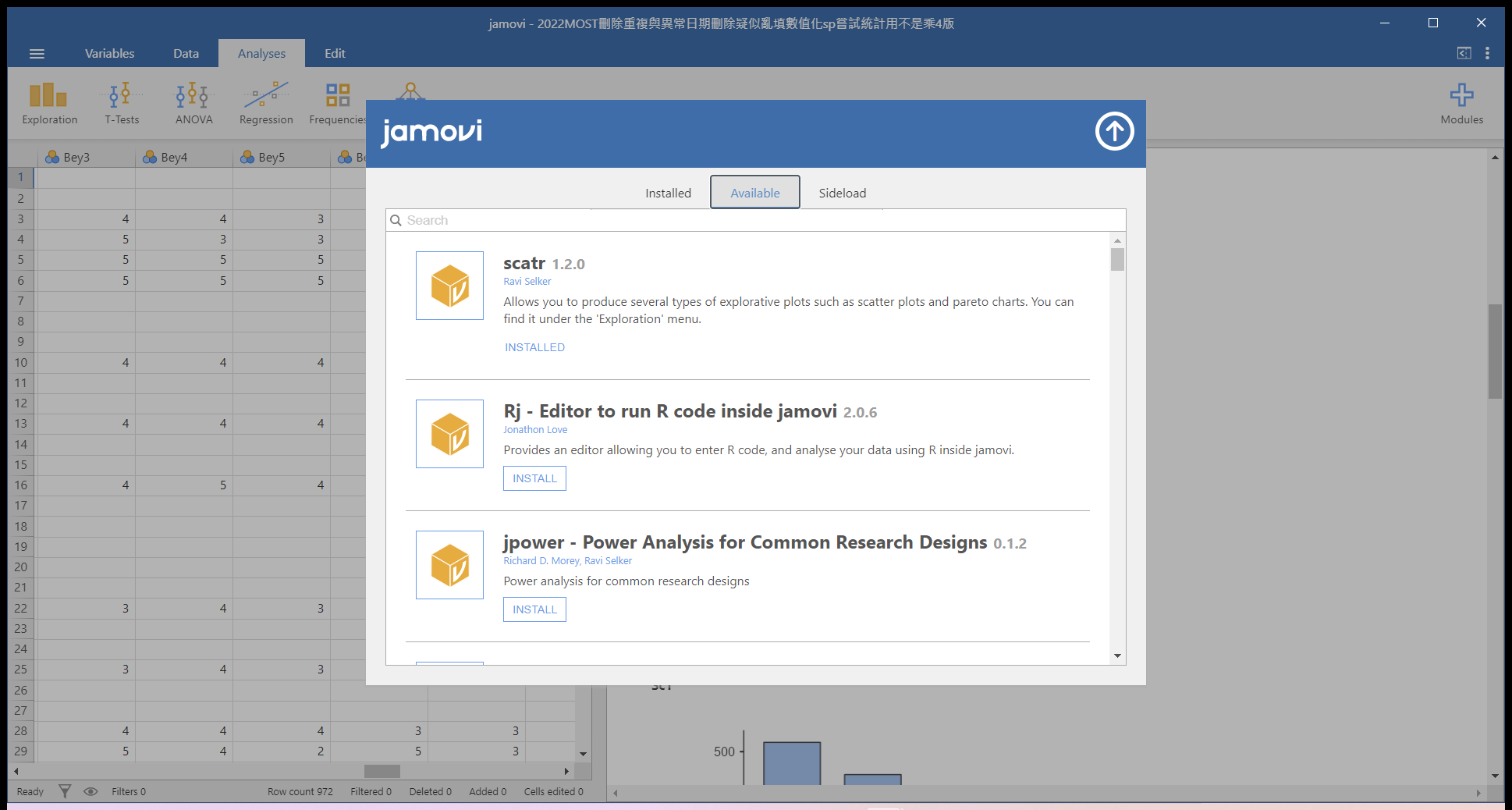This screenshot has height=810, width=1512.
Task: Open the Bey3 column header menu
Action: (x=76, y=157)
